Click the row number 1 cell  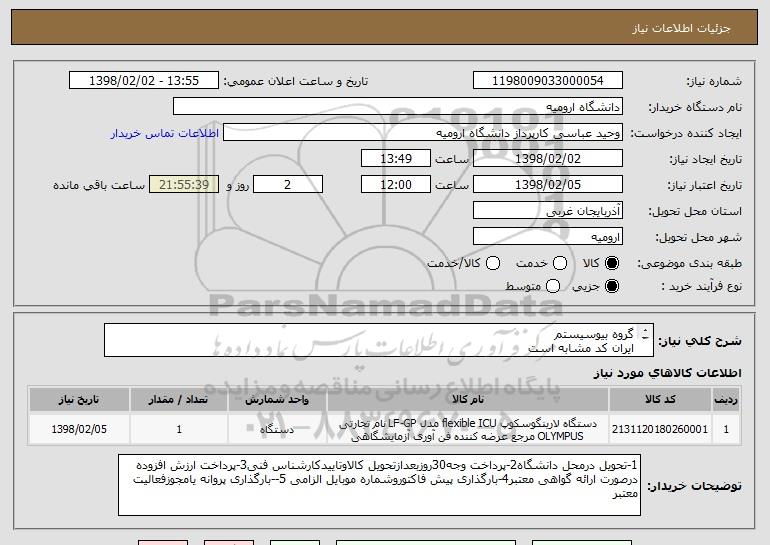(726, 429)
